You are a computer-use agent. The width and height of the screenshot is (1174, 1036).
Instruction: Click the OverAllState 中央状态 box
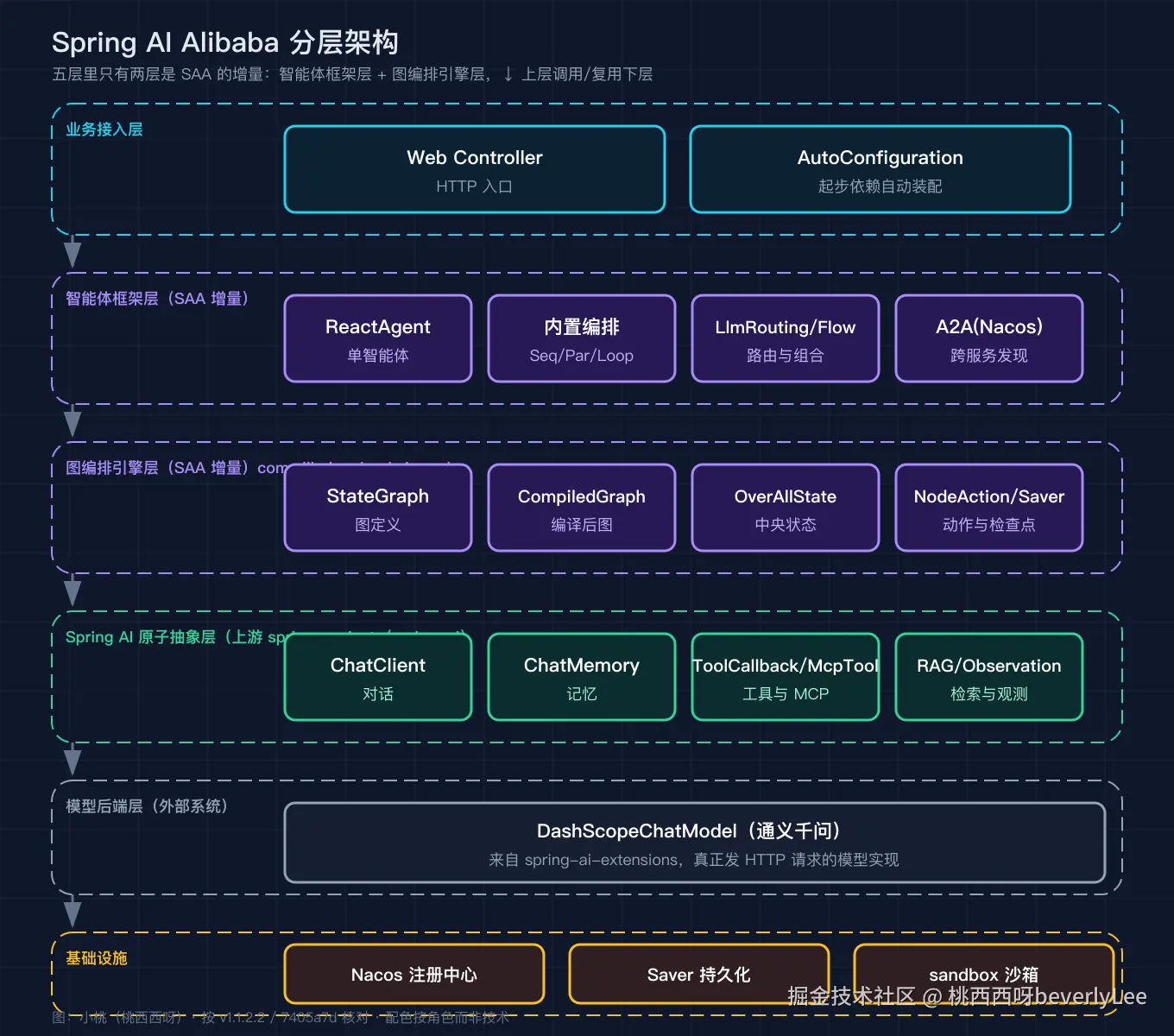point(786,508)
